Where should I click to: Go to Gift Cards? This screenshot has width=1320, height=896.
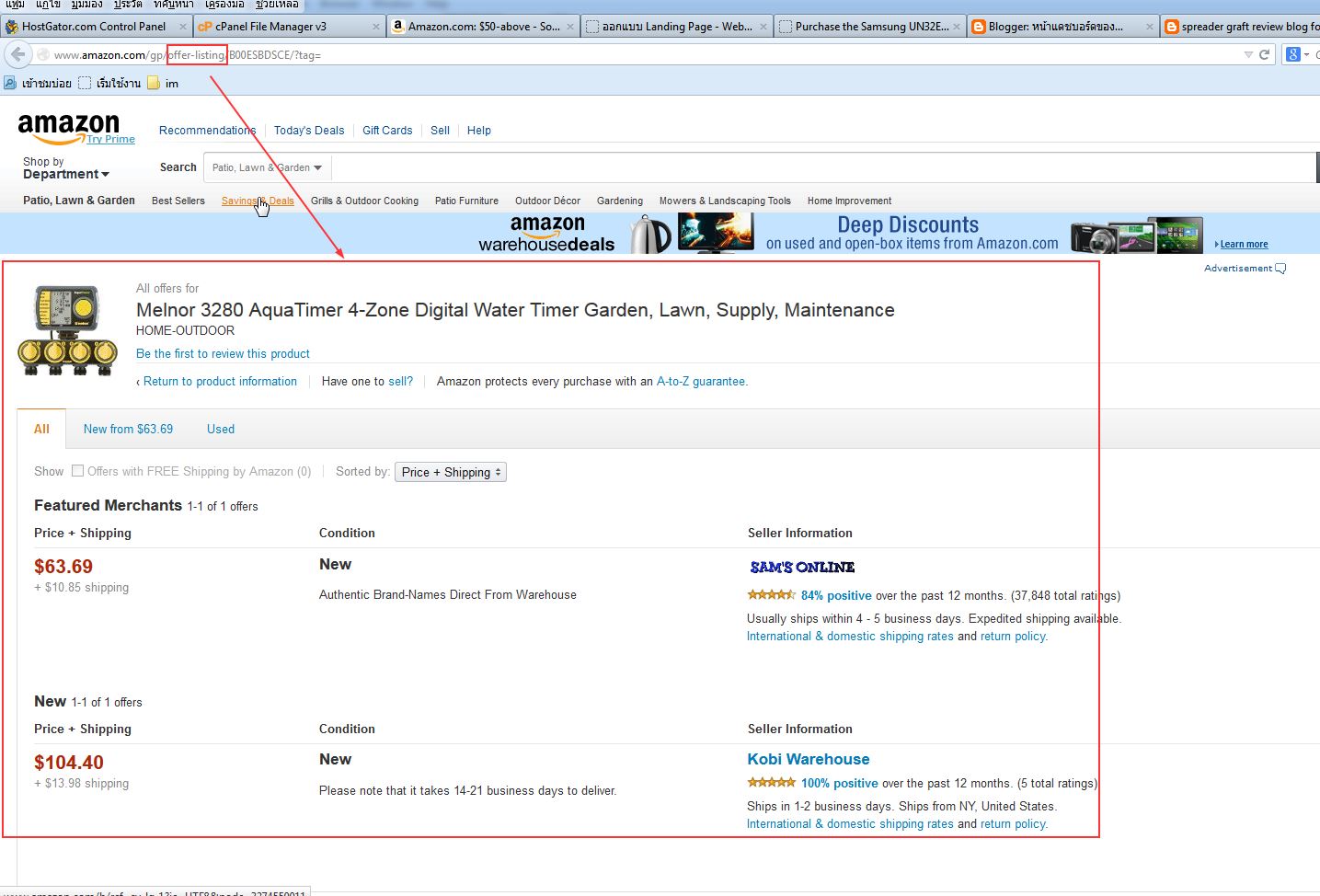click(387, 131)
